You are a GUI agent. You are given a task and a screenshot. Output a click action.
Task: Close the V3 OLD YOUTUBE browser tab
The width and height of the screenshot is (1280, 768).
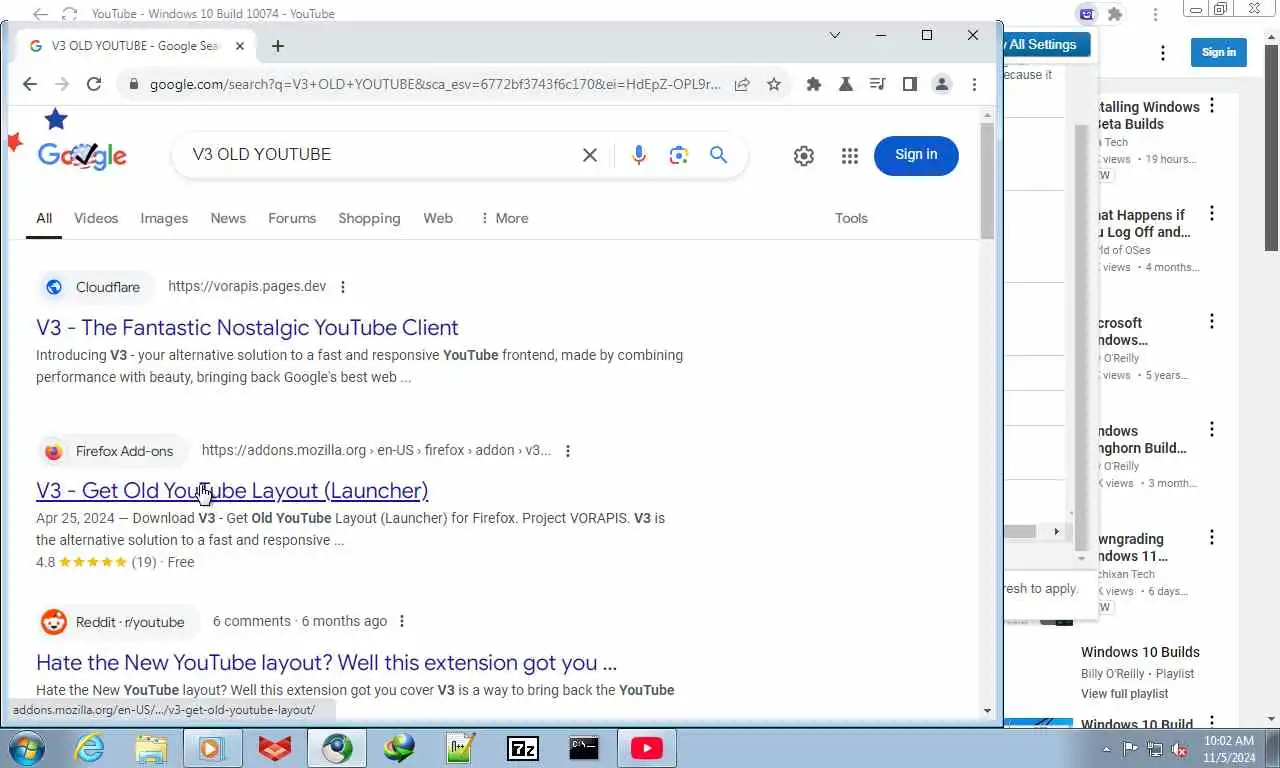(x=240, y=46)
